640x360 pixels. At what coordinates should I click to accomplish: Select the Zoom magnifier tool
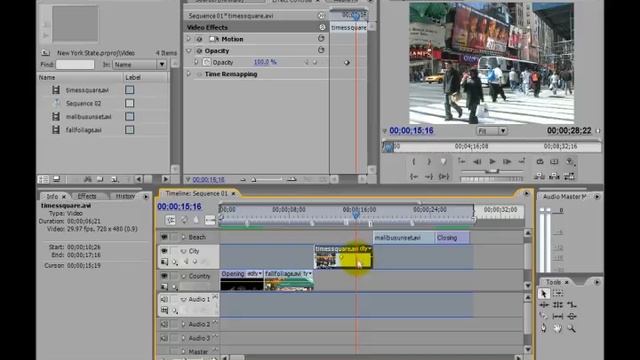pos(571,328)
